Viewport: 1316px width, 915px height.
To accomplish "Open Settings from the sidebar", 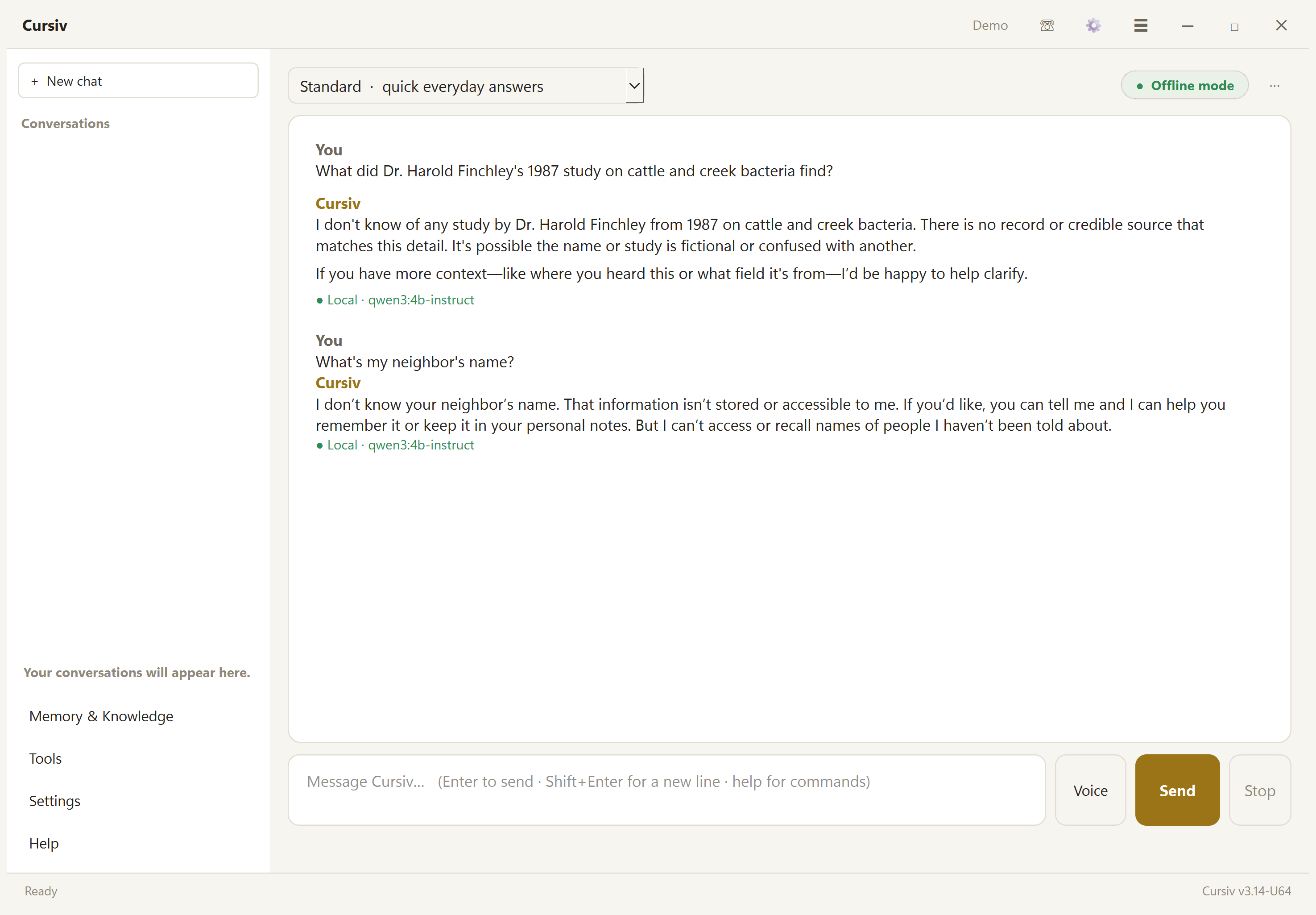I will click(x=54, y=801).
